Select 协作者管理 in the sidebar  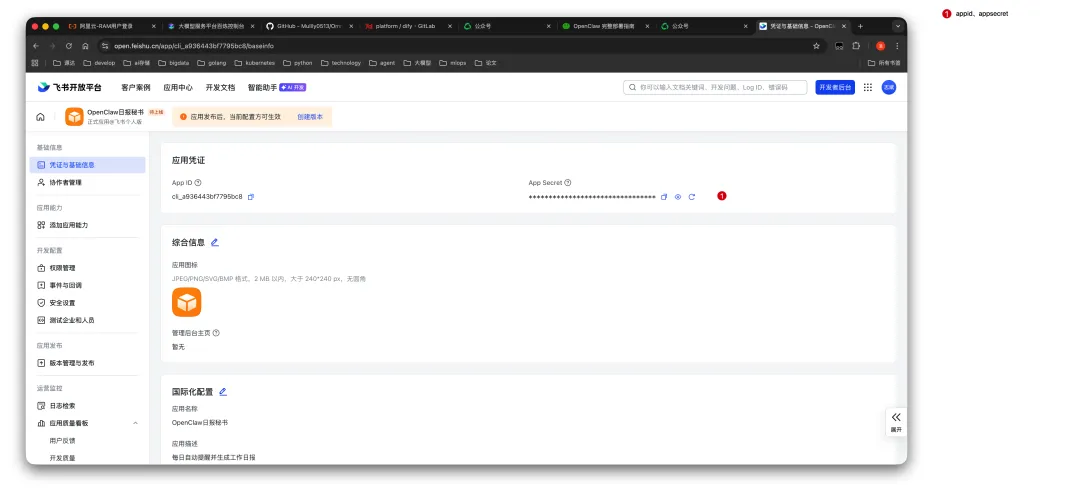87,183
